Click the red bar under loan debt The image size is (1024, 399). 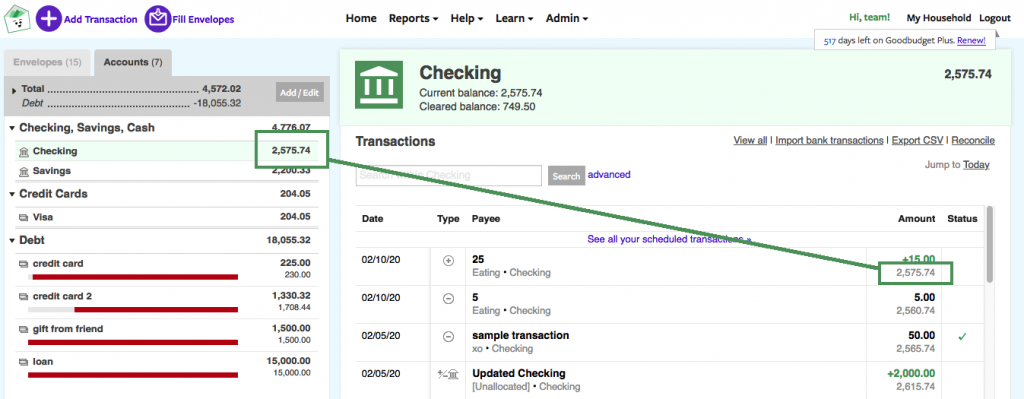[133, 375]
